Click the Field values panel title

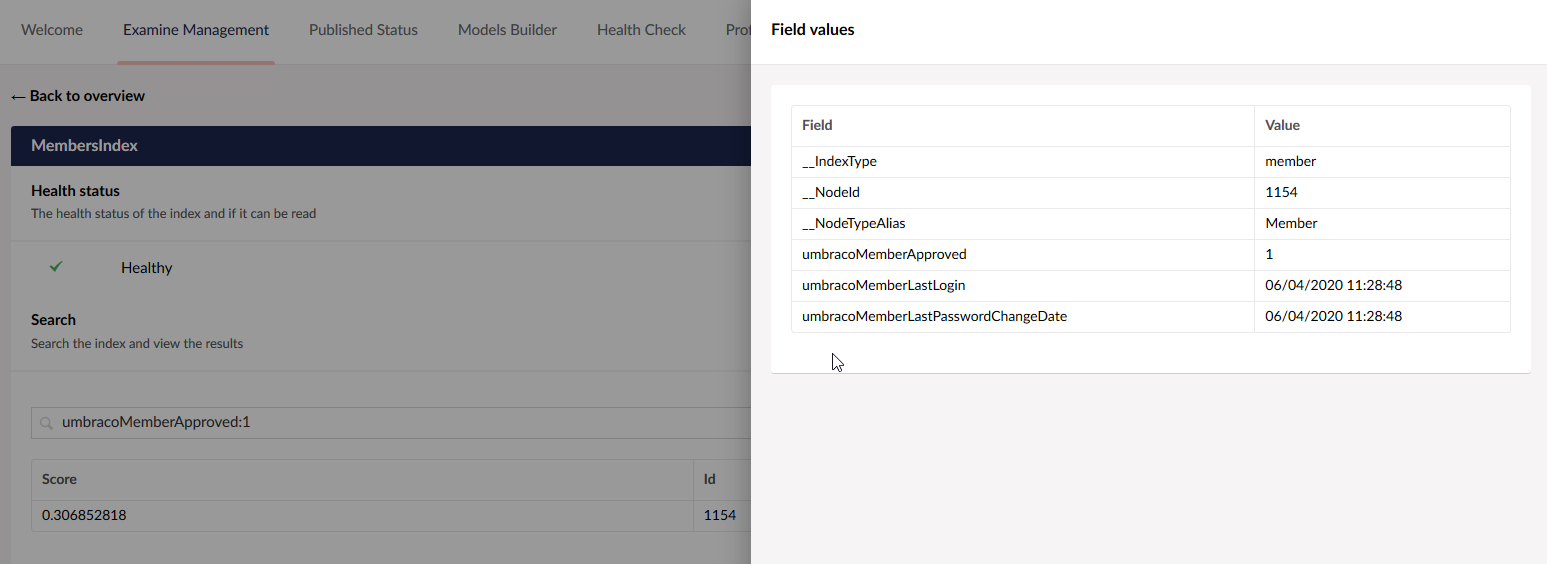[x=812, y=30]
